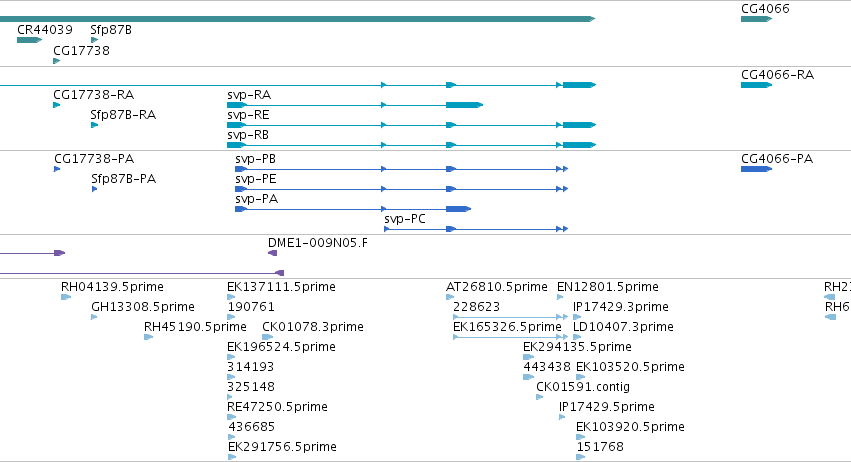The width and height of the screenshot is (851, 462).
Task: Click the 151768 EST label
Action: click(600, 447)
